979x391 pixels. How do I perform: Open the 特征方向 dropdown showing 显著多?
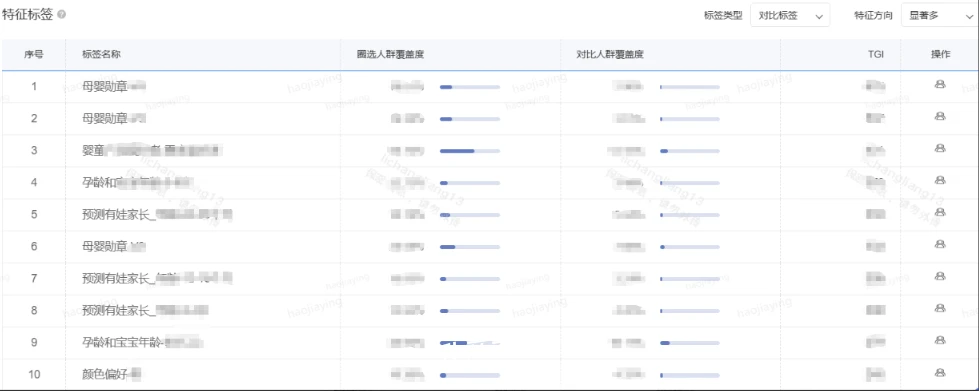coord(940,16)
